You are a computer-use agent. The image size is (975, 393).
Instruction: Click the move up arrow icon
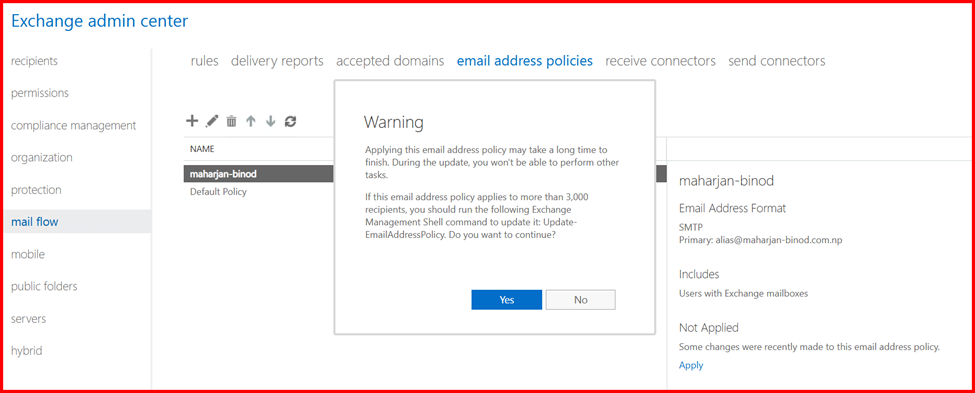[251, 121]
